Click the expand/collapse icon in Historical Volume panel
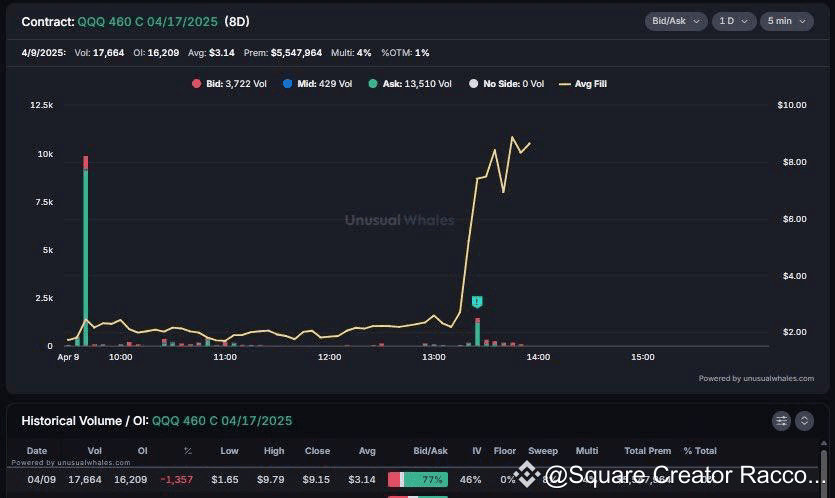 (804, 421)
